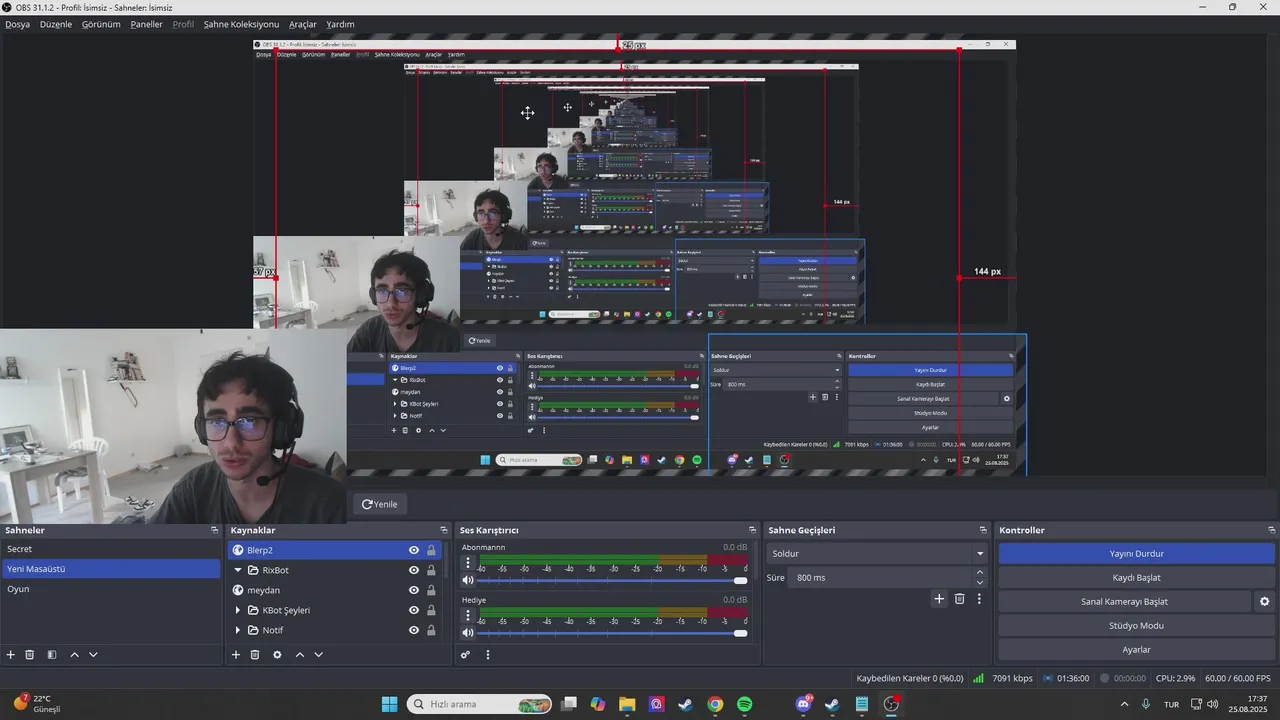Add a source with plus icon in Kaynaklar

pos(236,655)
